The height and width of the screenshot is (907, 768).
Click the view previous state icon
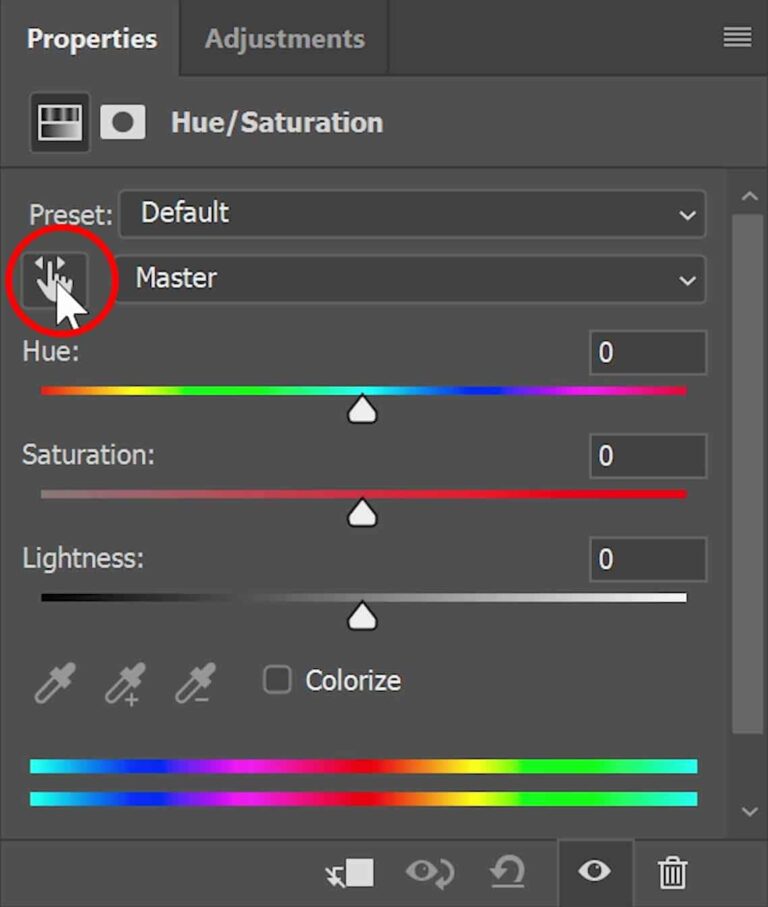click(x=430, y=873)
